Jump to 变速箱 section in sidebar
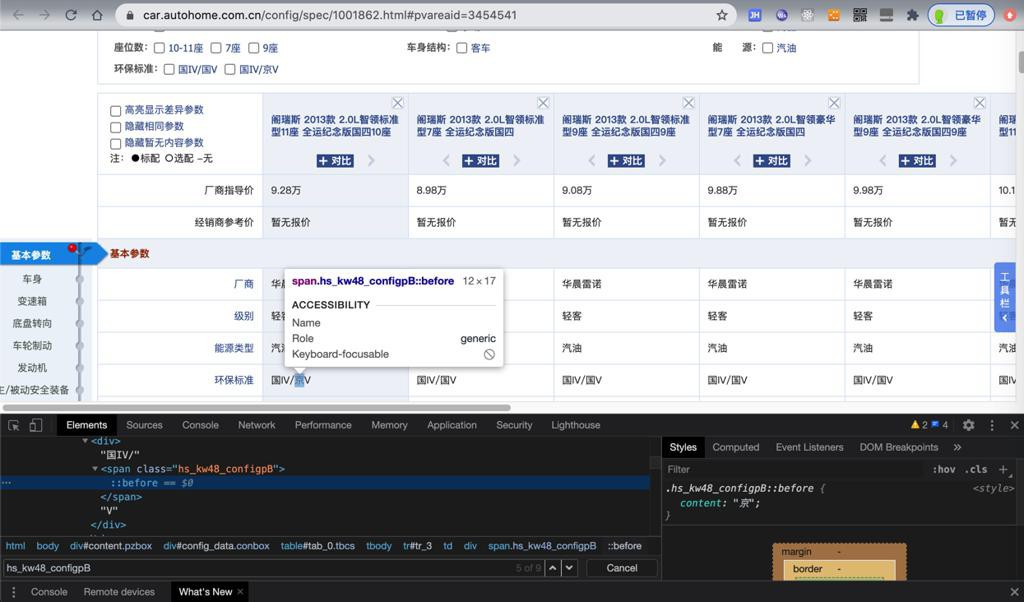The image size is (1024, 602). click(32, 302)
